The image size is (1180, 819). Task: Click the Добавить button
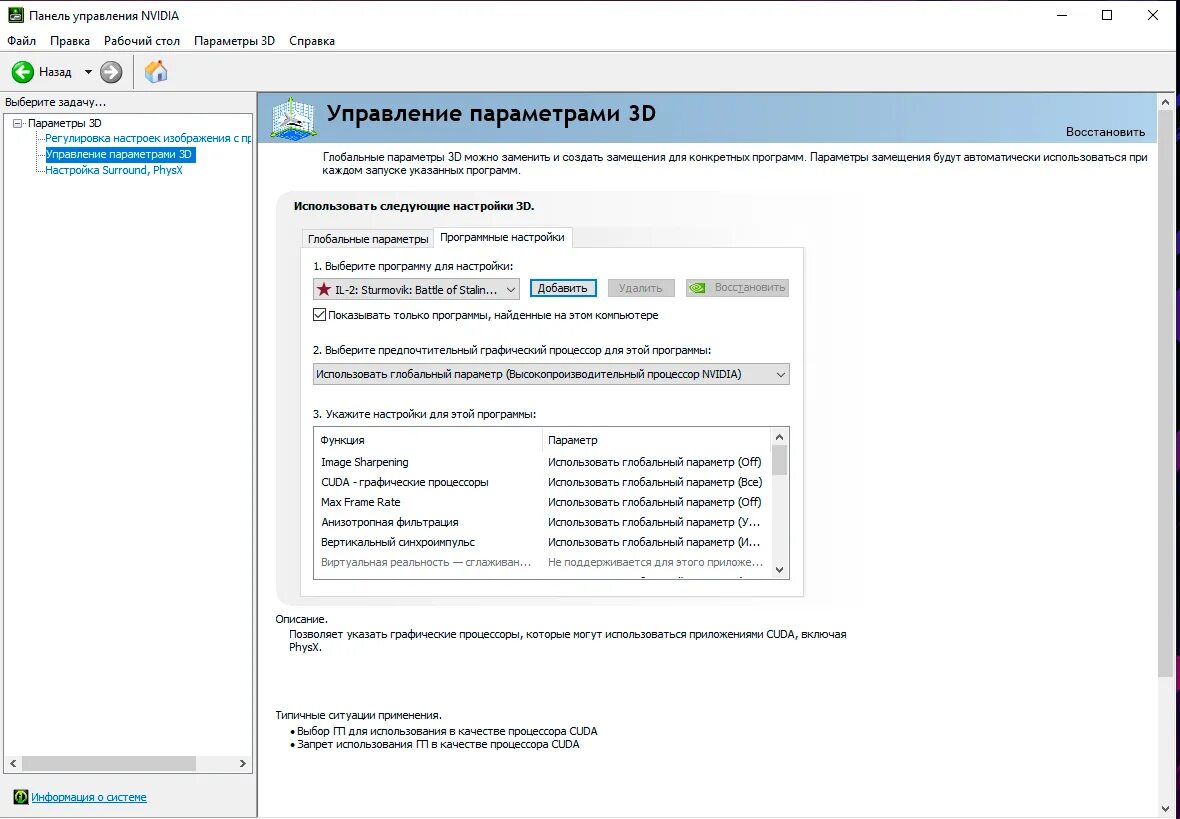point(563,288)
